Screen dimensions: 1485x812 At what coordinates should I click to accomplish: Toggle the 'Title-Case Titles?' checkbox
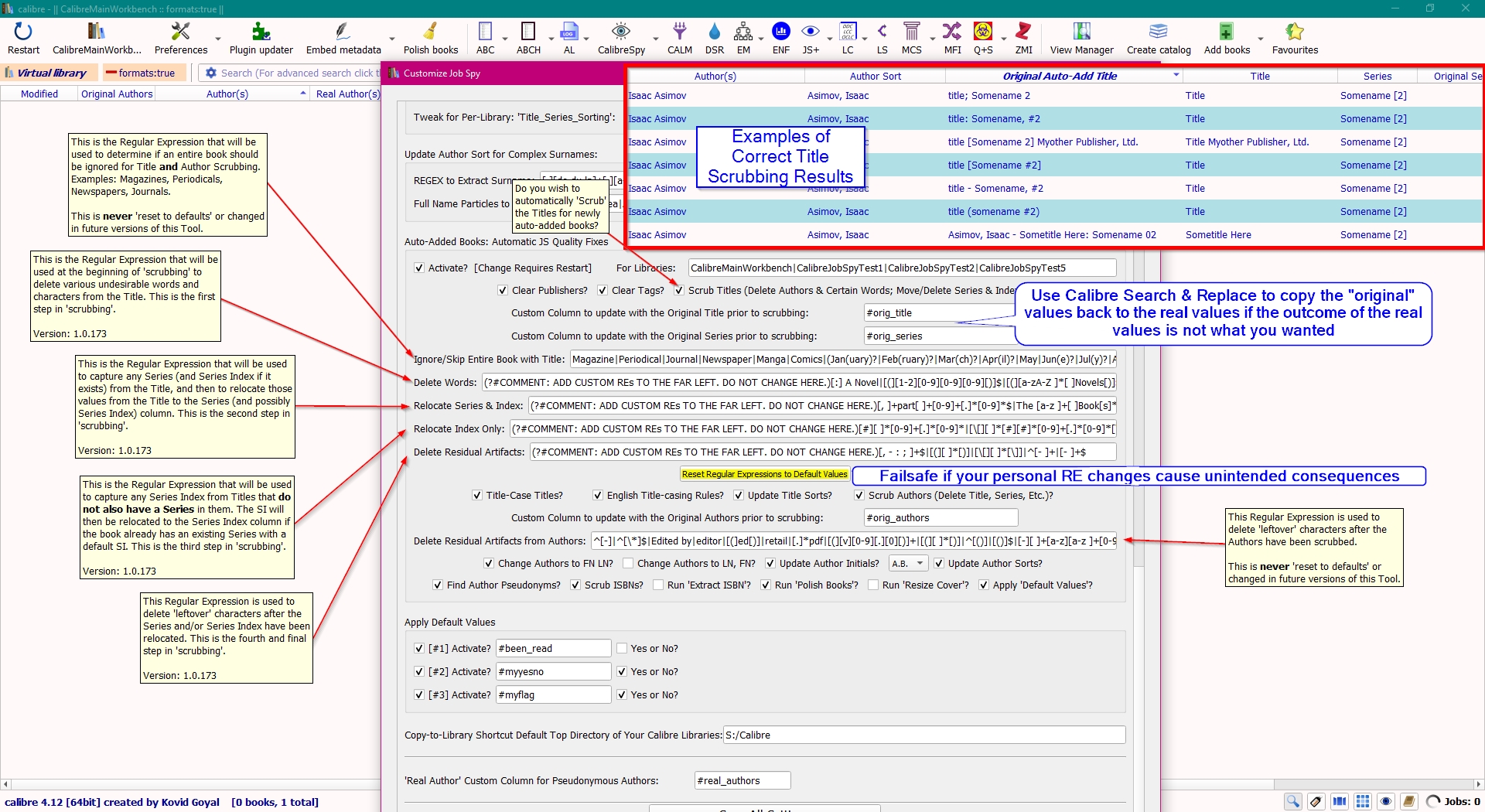(477, 496)
